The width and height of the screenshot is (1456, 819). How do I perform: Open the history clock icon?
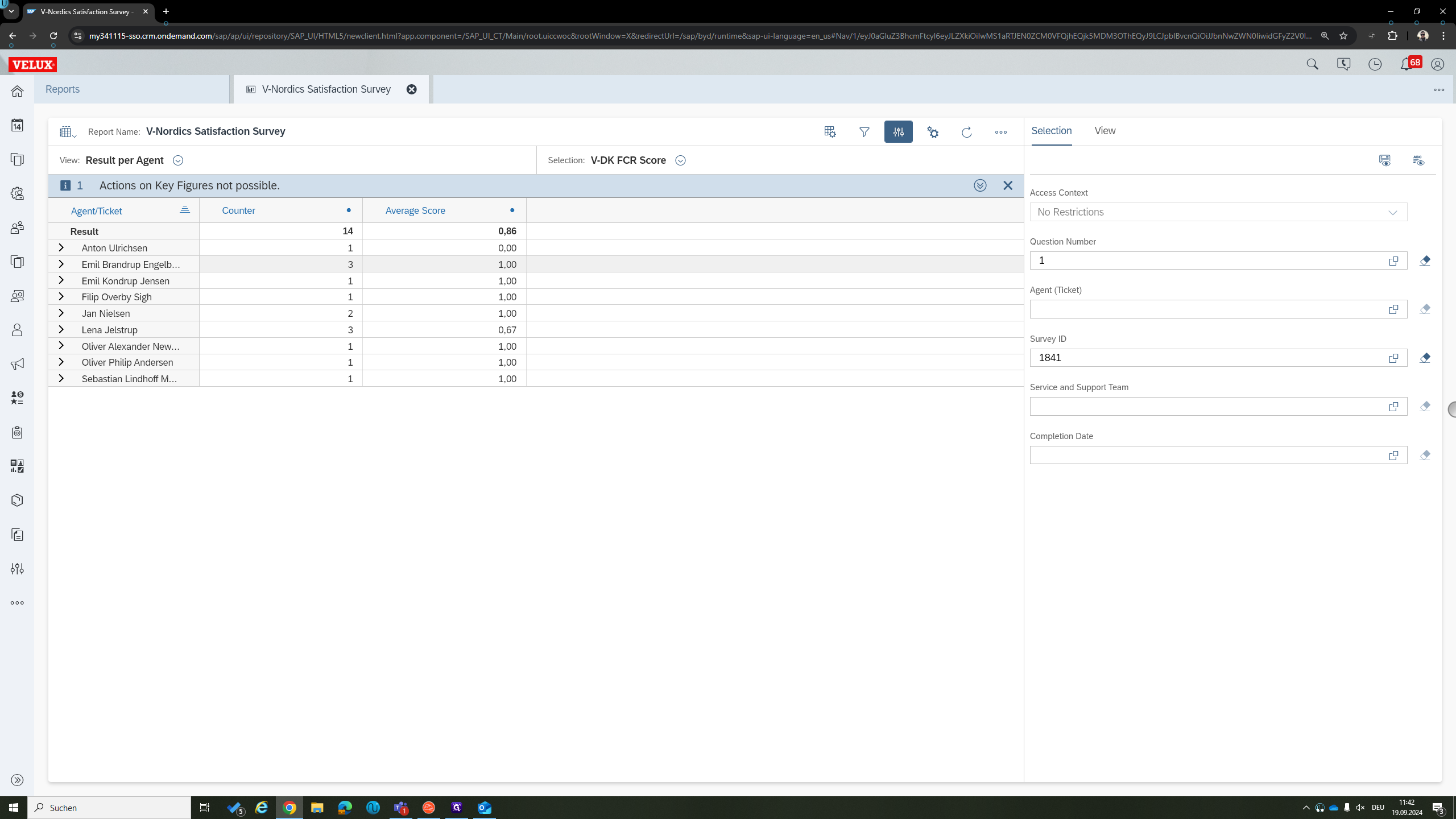[1375, 64]
